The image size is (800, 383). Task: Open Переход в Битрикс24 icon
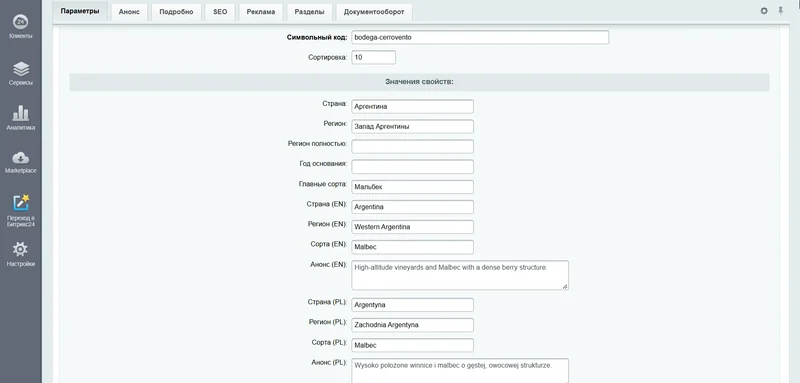click(20, 202)
